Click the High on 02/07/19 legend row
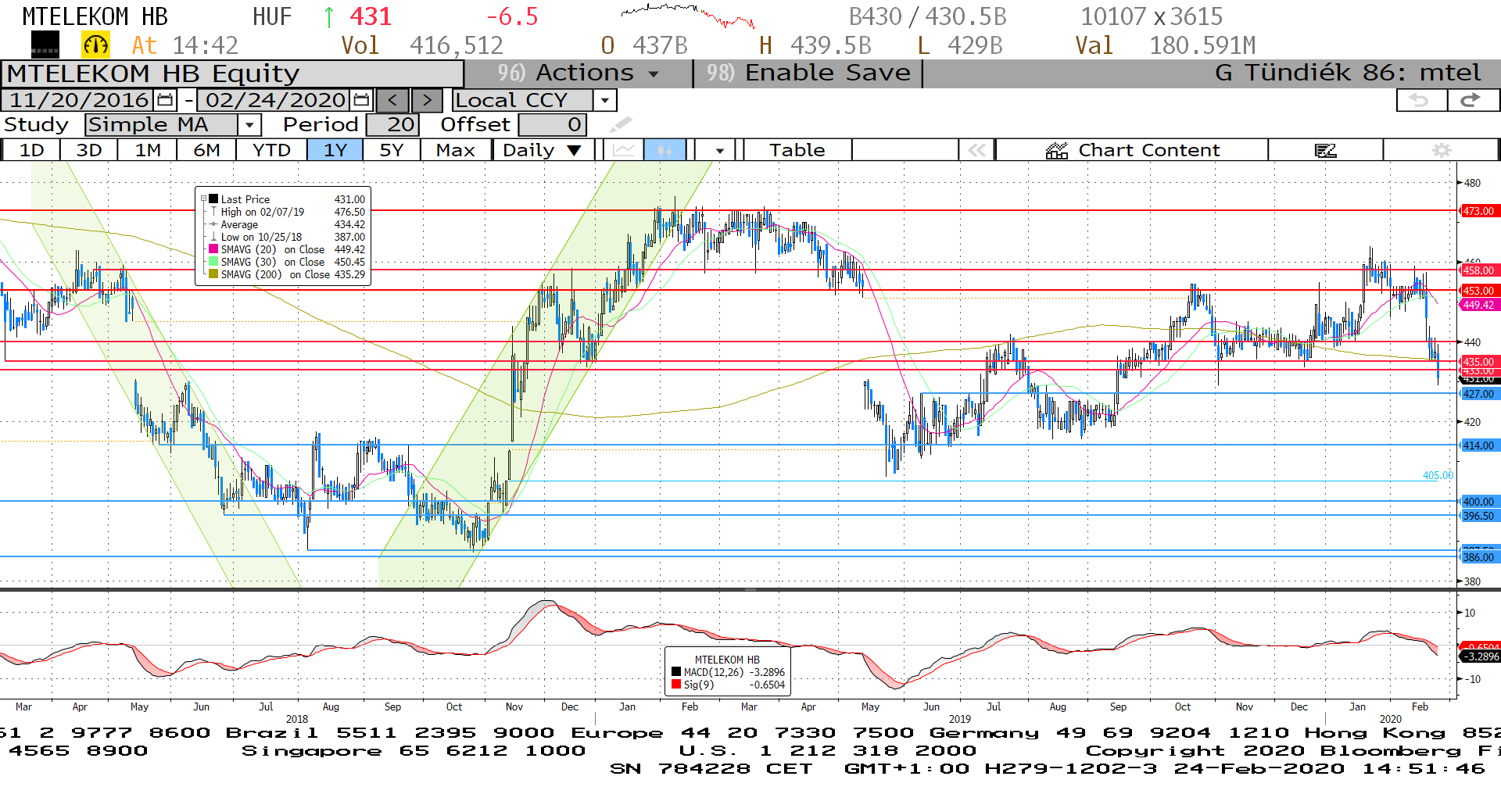Image resolution: width=1501 pixels, height=812 pixels. (x=286, y=212)
